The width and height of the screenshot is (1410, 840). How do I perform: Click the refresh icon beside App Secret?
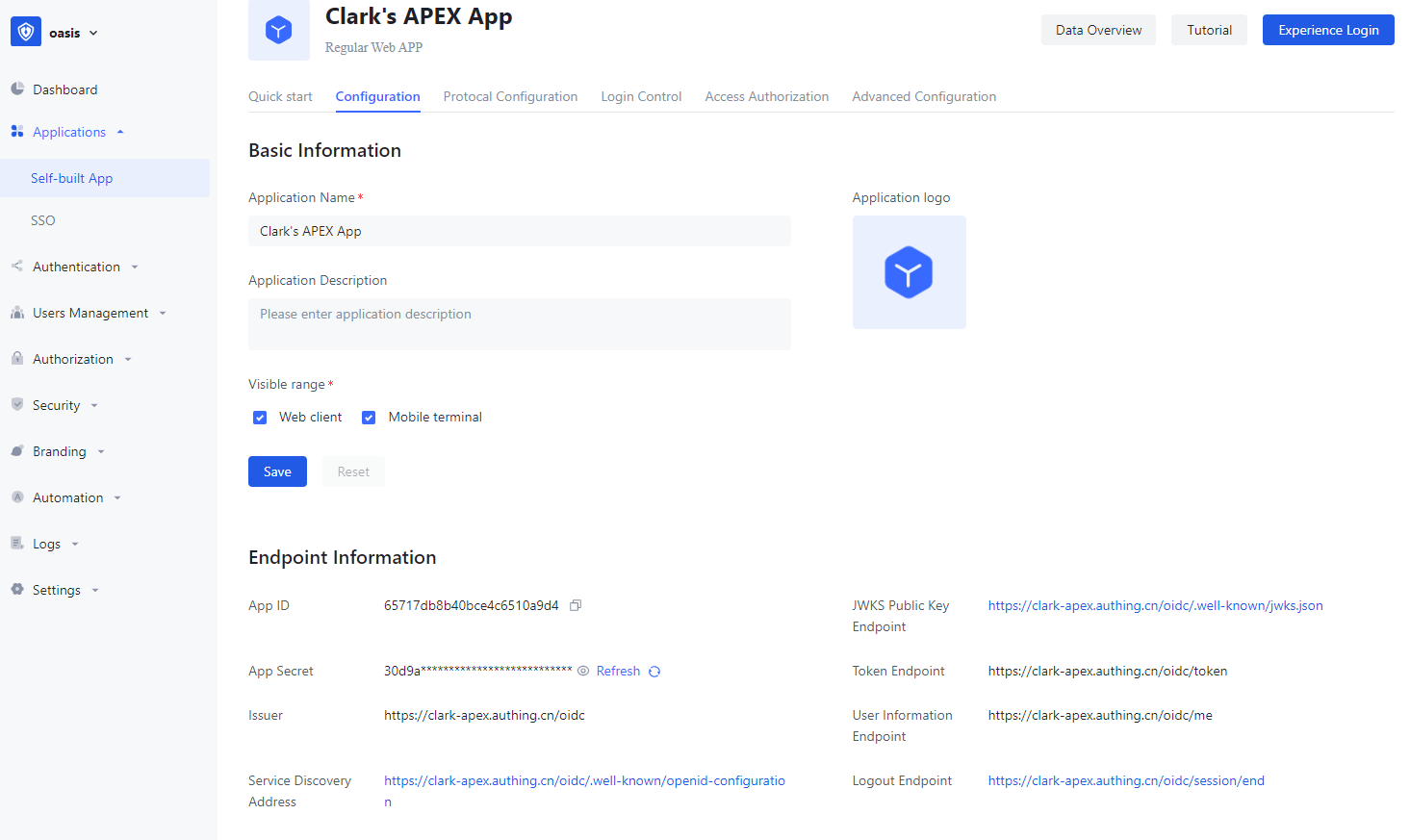point(654,672)
